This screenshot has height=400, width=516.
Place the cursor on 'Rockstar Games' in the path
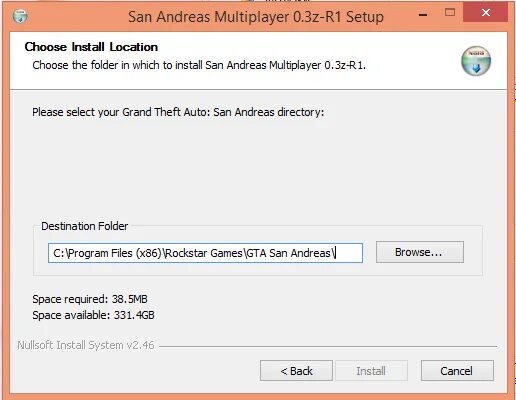click(x=204, y=253)
